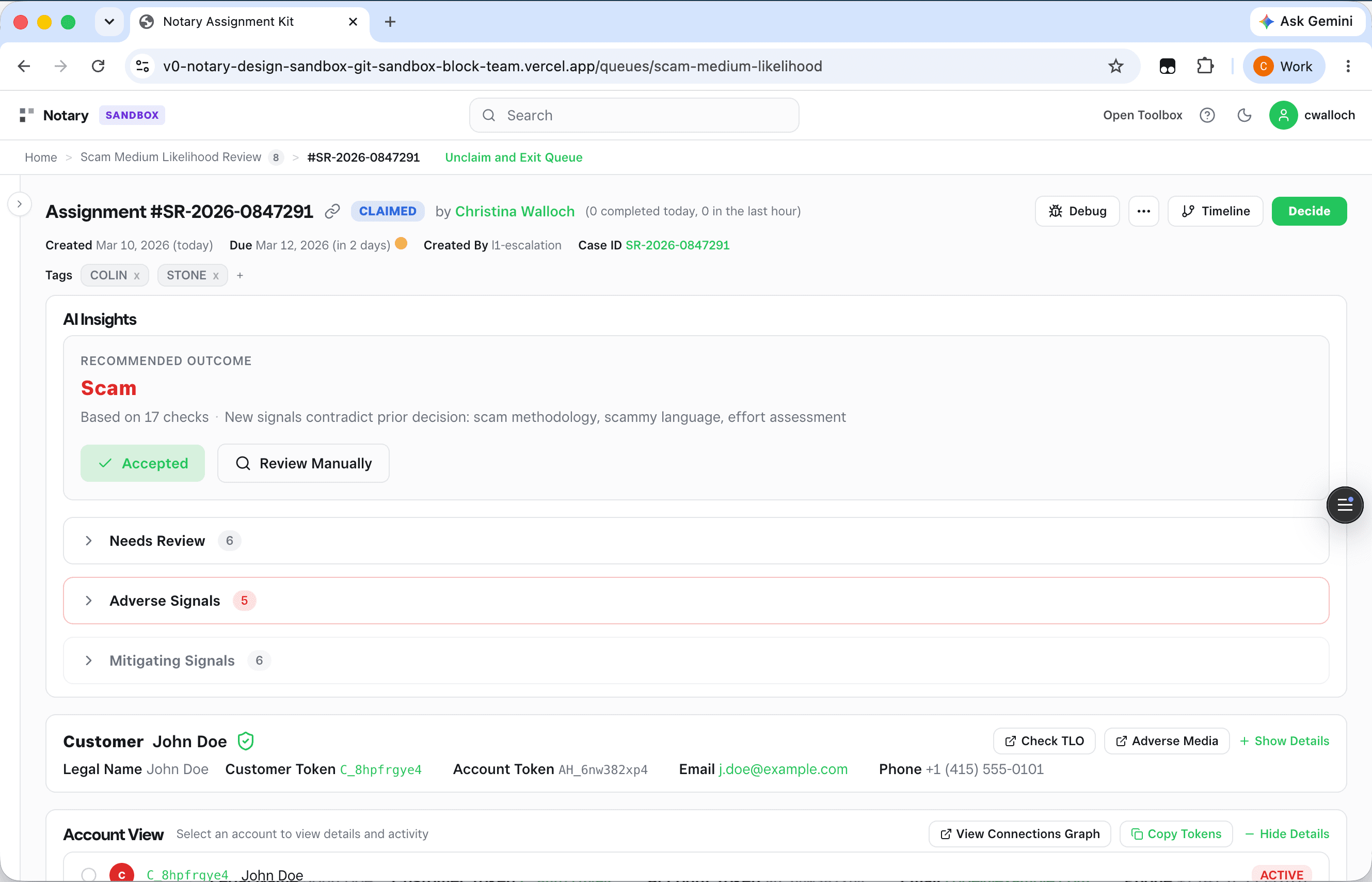The height and width of the screenshot is (882, 1372).
Task: Click the Accepted recommendation button
Action: click(142, 463)
